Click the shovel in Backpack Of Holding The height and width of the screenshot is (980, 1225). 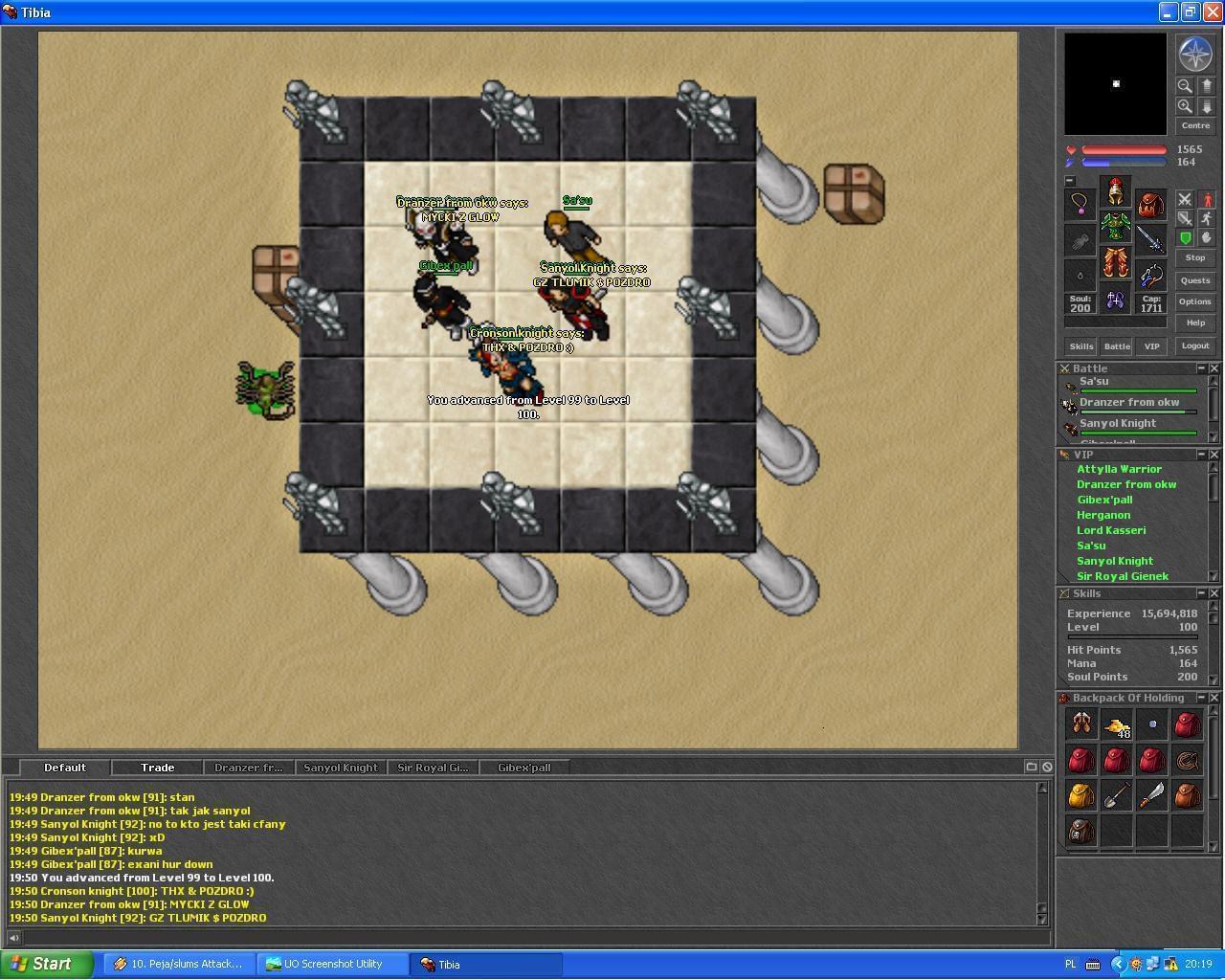point(1116,796)
